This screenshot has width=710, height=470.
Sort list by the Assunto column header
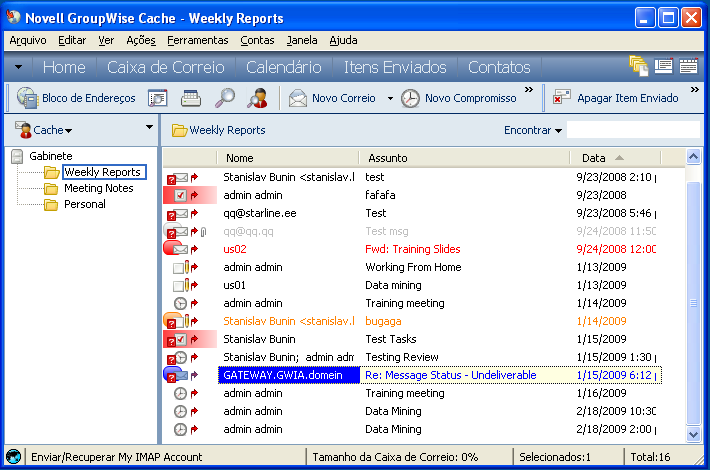388,158
